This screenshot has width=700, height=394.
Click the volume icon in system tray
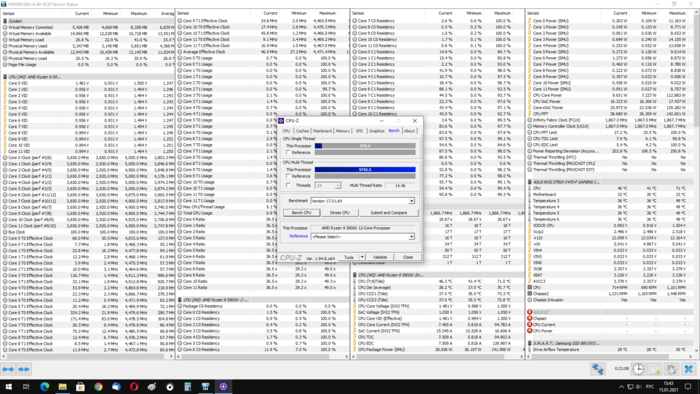pos(639,386)
